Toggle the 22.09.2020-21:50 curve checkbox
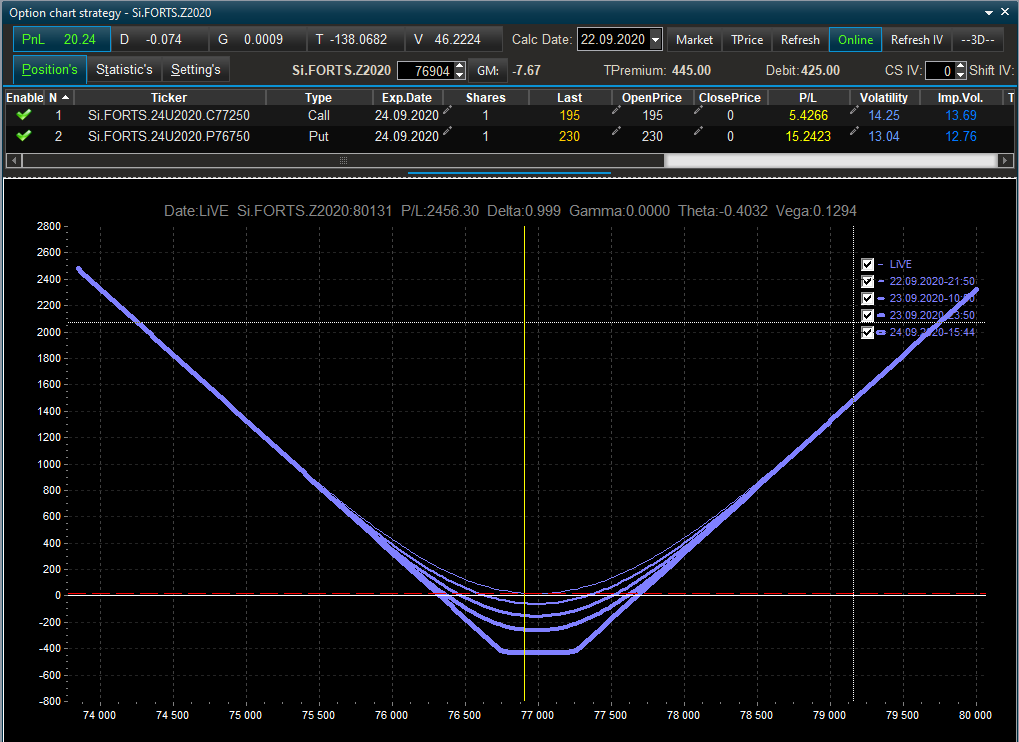Screen dimensions: 1019x742 tap(868, 282)
